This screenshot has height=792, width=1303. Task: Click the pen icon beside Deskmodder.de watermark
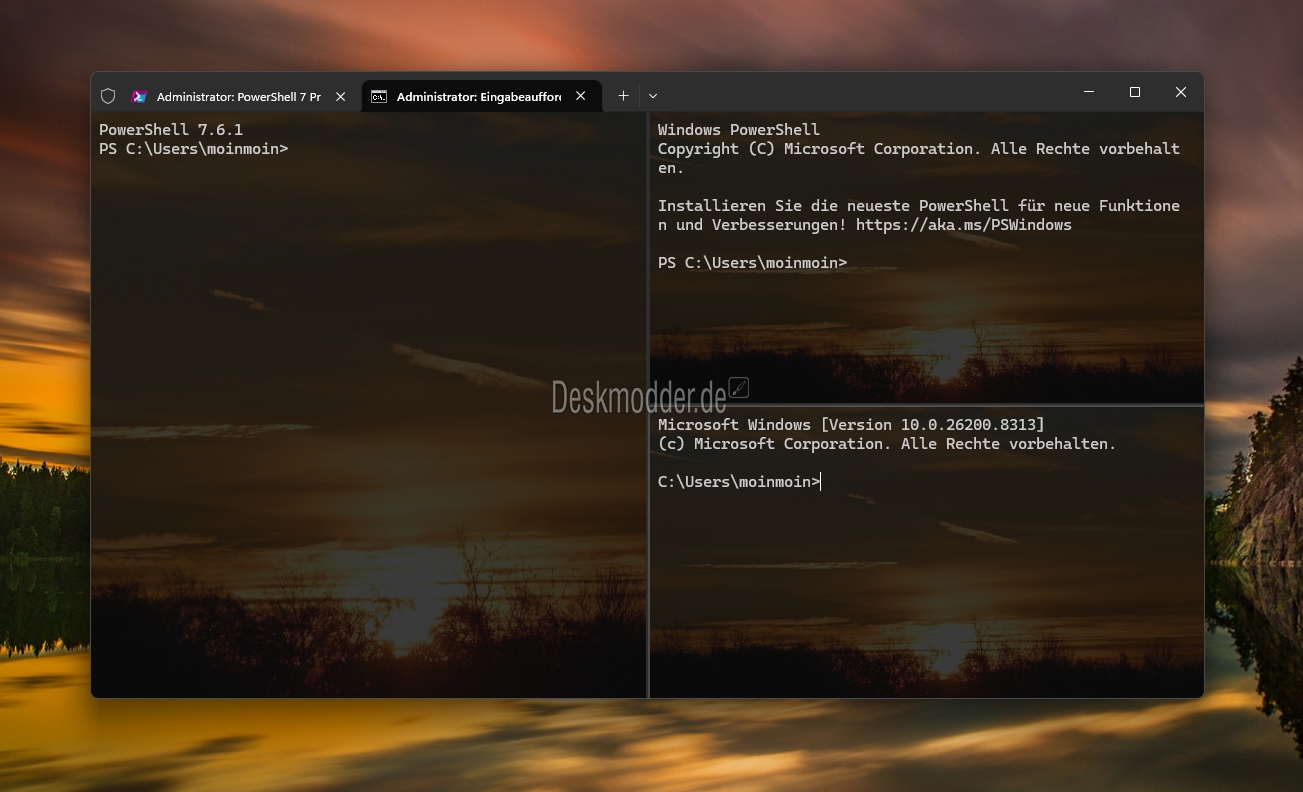(x=739, y=387)
